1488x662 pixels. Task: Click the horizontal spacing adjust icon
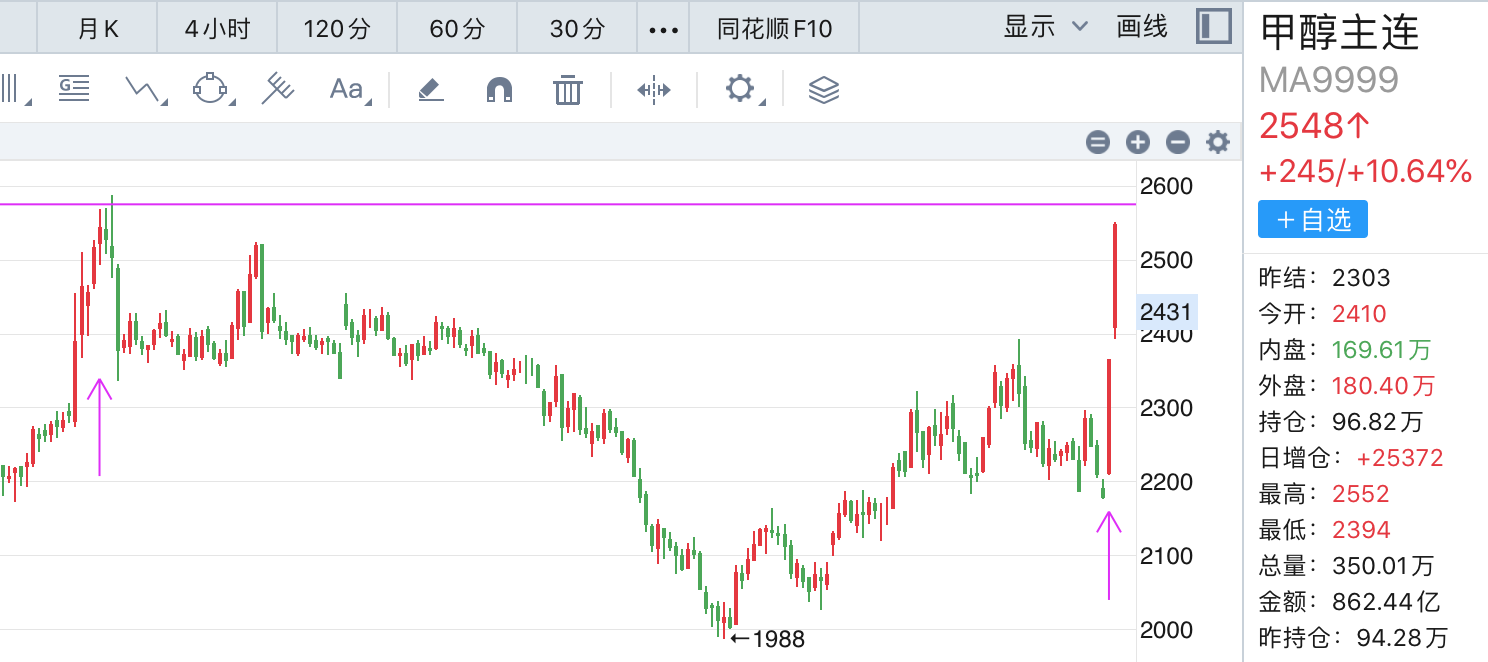[x=653, y=88]
